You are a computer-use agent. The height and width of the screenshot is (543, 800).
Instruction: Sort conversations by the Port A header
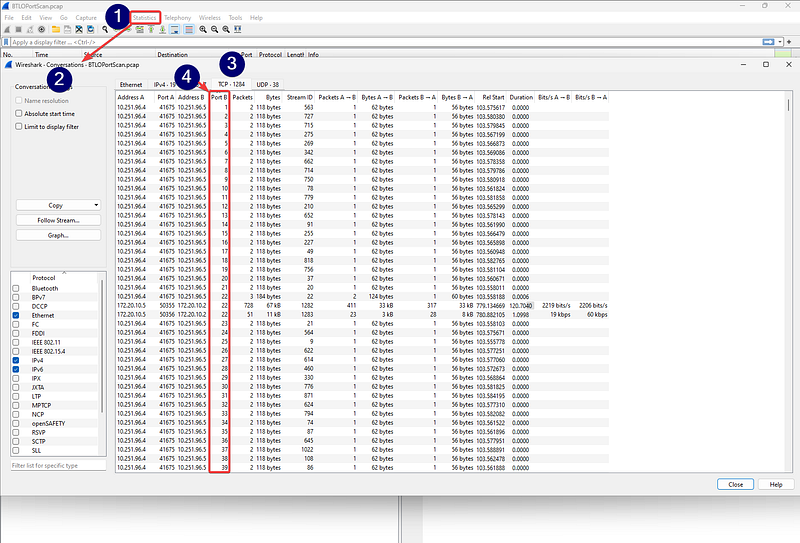coord(166,97)
